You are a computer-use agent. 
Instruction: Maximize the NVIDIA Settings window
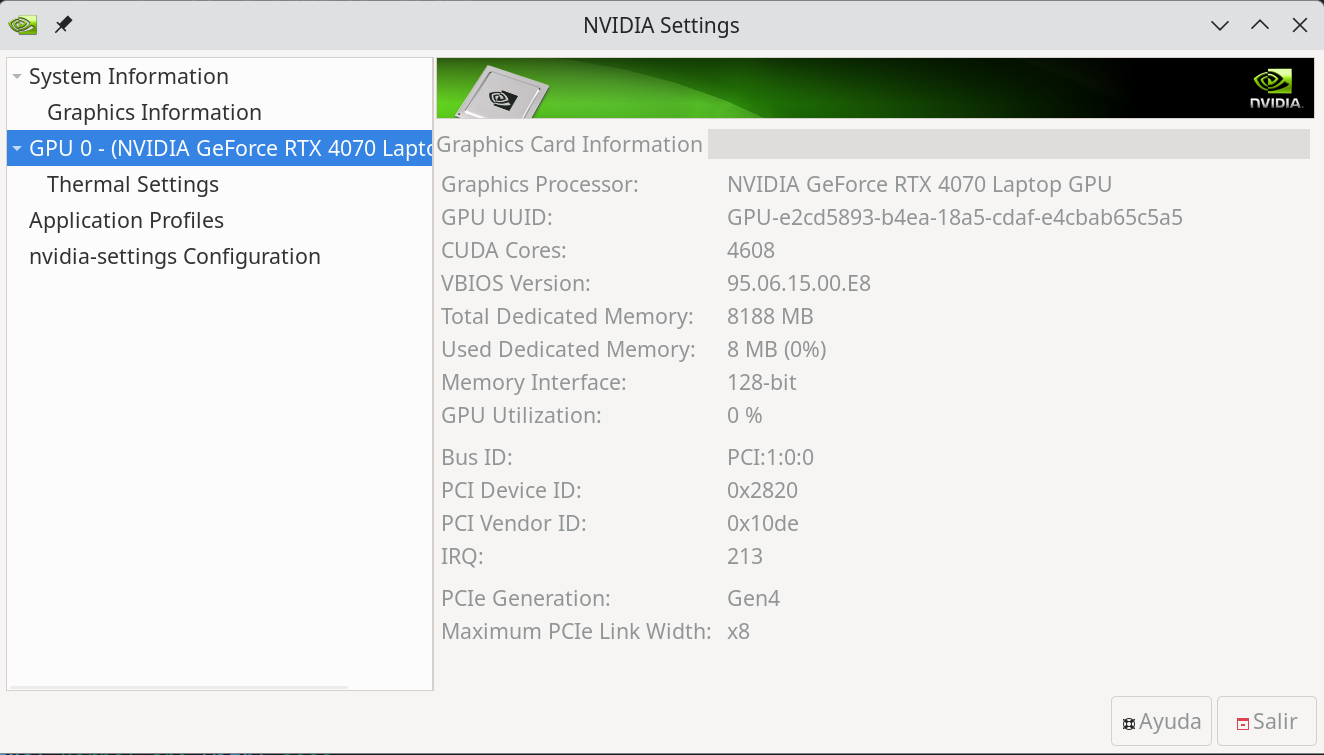1260,25
